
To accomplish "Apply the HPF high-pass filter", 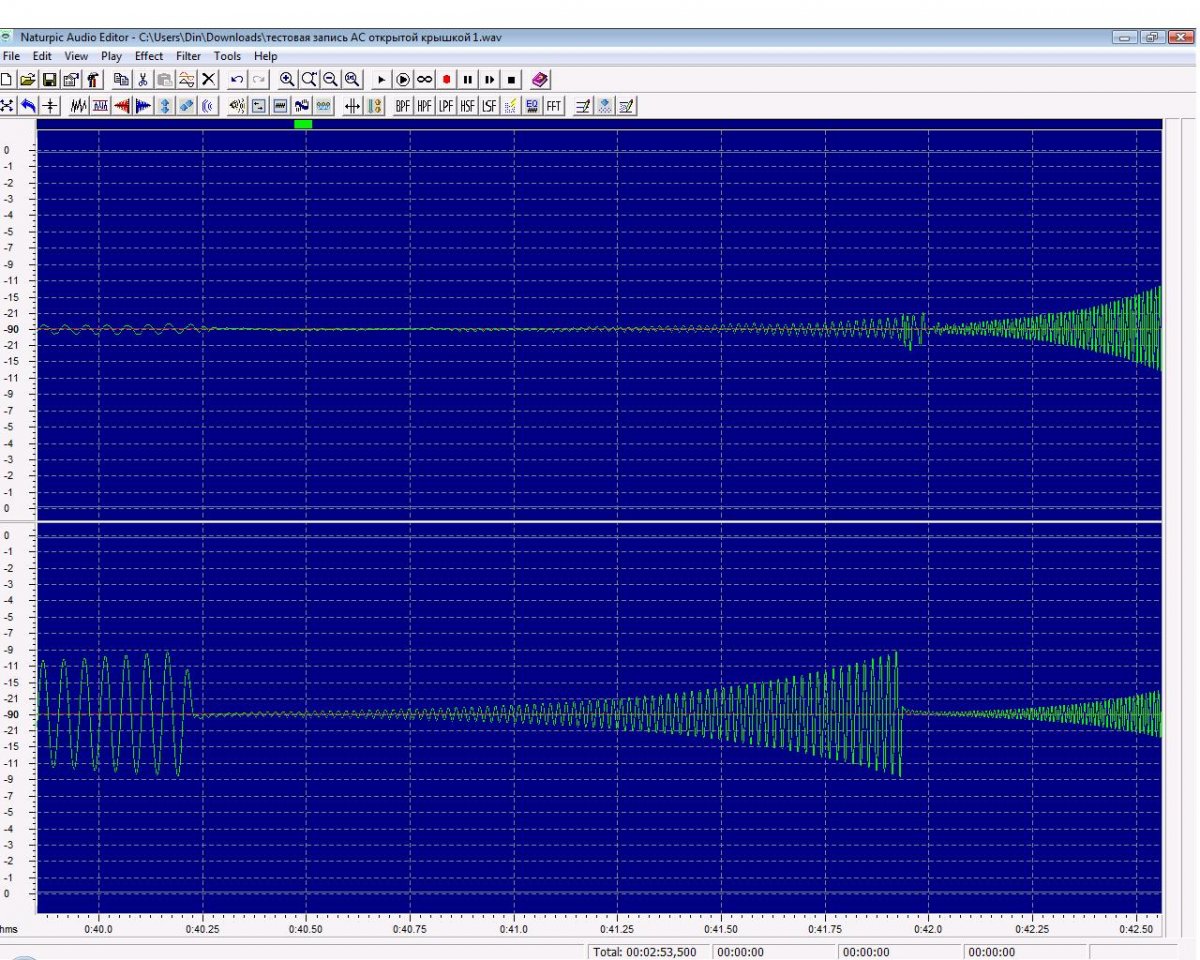I will [424, 105].
